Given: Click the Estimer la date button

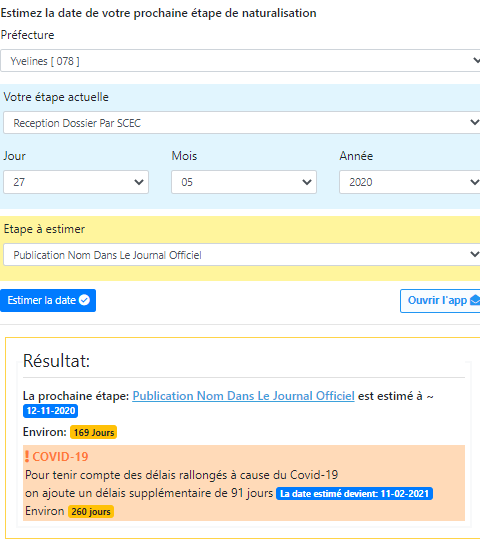Looking at the screenshot, I should click(48, 300).
